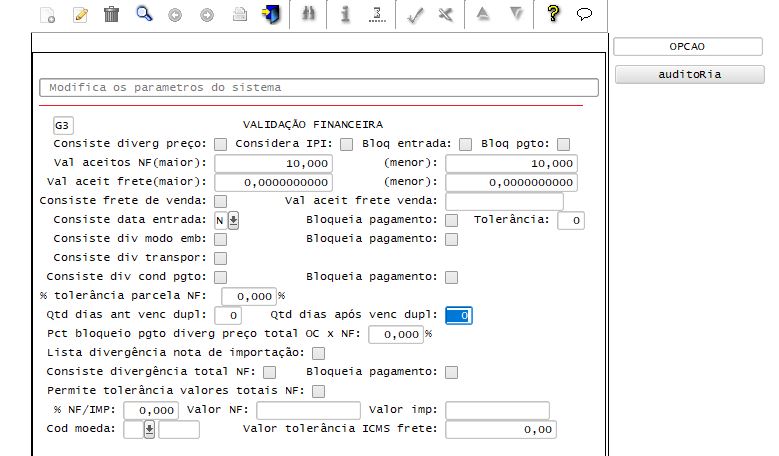Enable Consiste div modo emb checkbox
This screenshot has width=779, height=456.
point(221,239)
